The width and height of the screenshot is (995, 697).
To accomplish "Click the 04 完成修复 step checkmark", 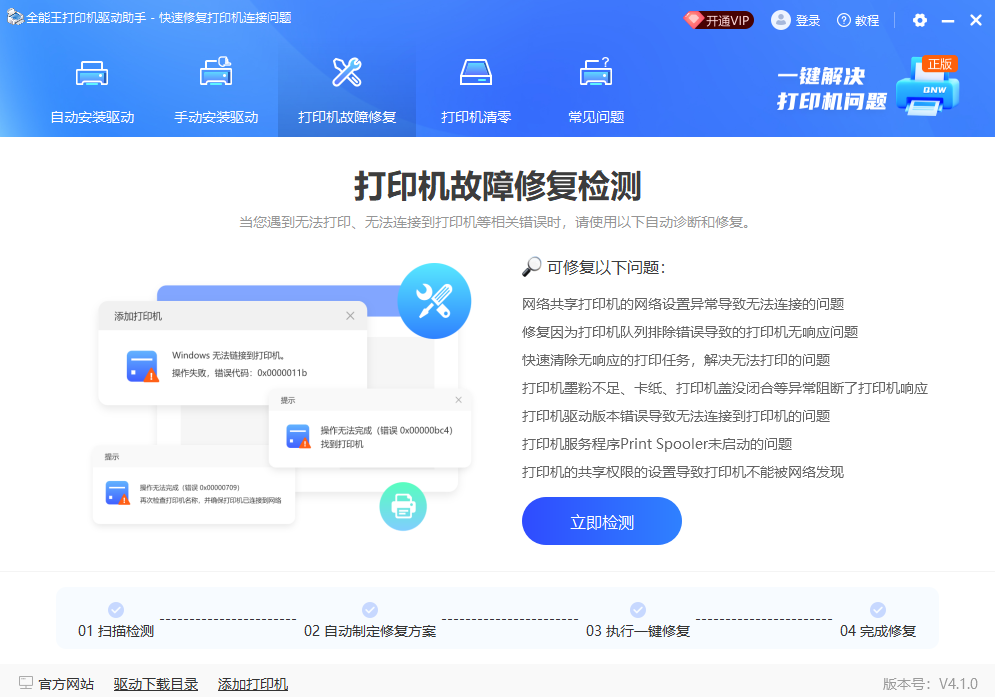I will (x=878, y=609).
